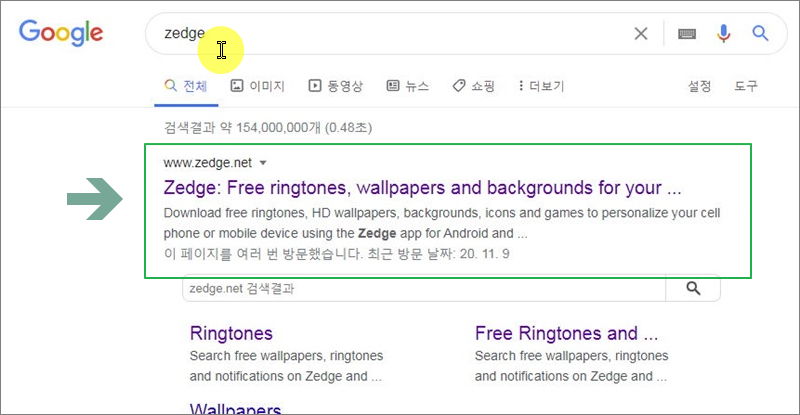800x415 pixels.
Task: Click into the zedge.net 검색결과 site search field
Action: coord(424,288)
